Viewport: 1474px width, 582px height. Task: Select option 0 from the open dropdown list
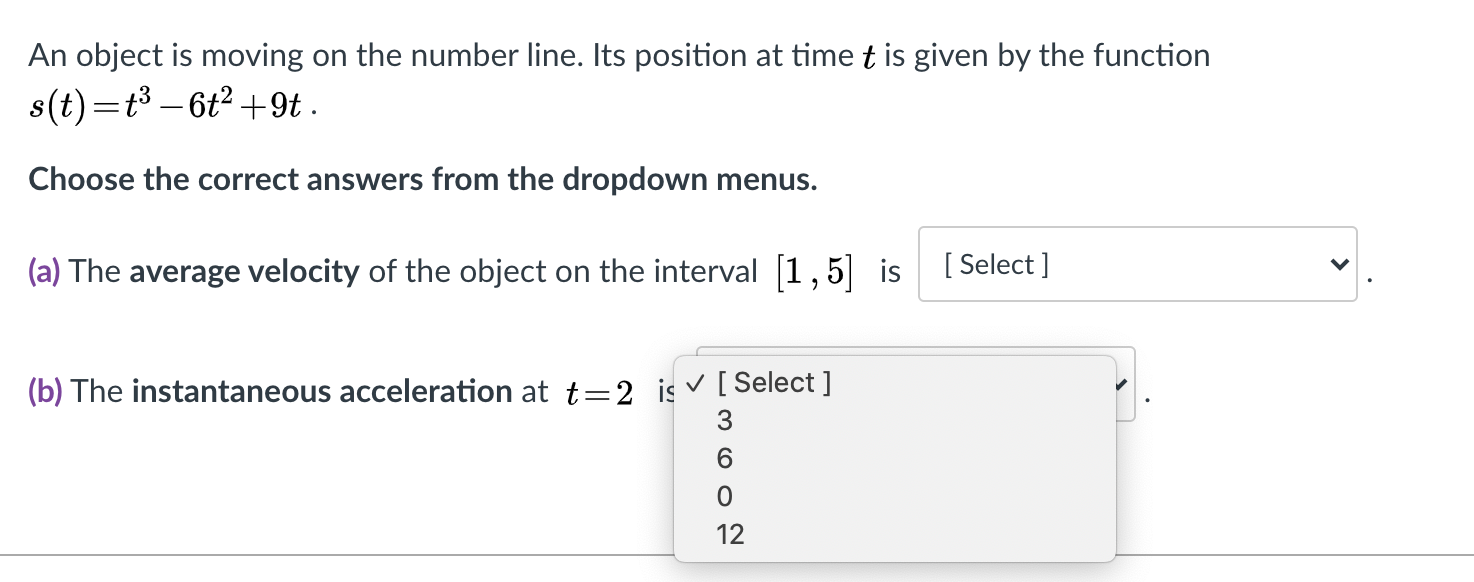click(x=724, y=496)
